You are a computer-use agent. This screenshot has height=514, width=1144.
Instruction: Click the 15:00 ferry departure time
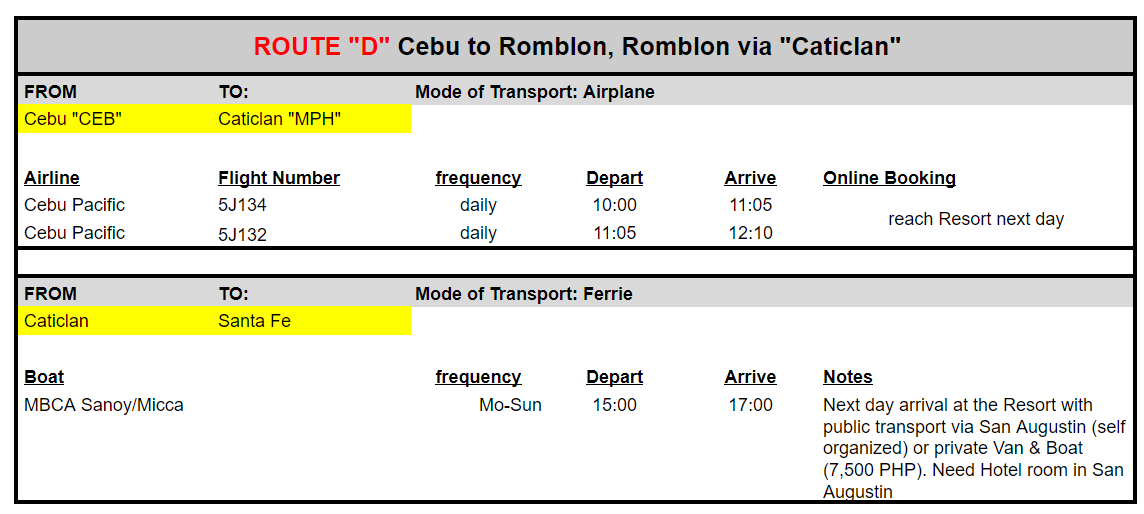point(614,405)
